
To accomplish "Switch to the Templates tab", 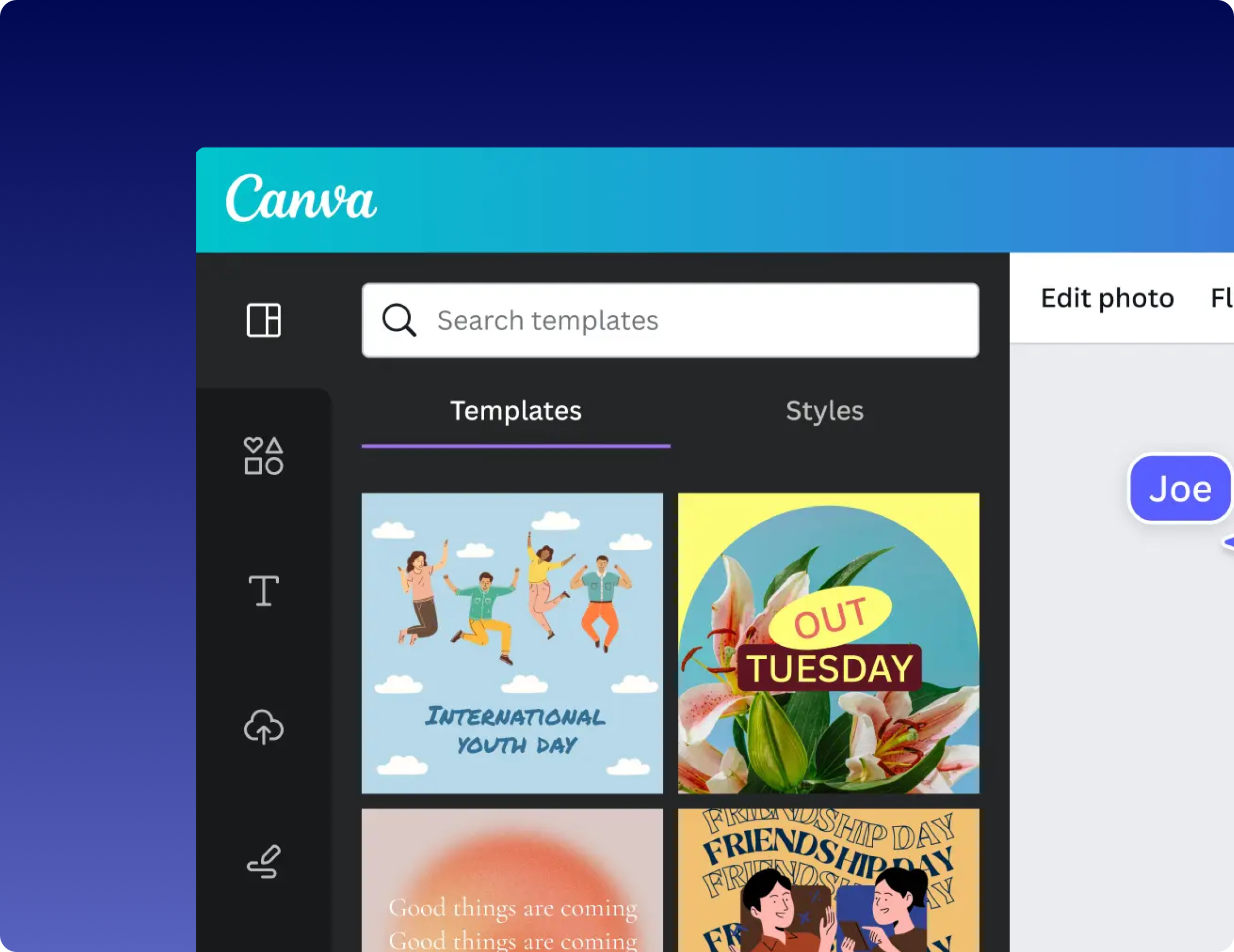I will (x=515, y=409).
